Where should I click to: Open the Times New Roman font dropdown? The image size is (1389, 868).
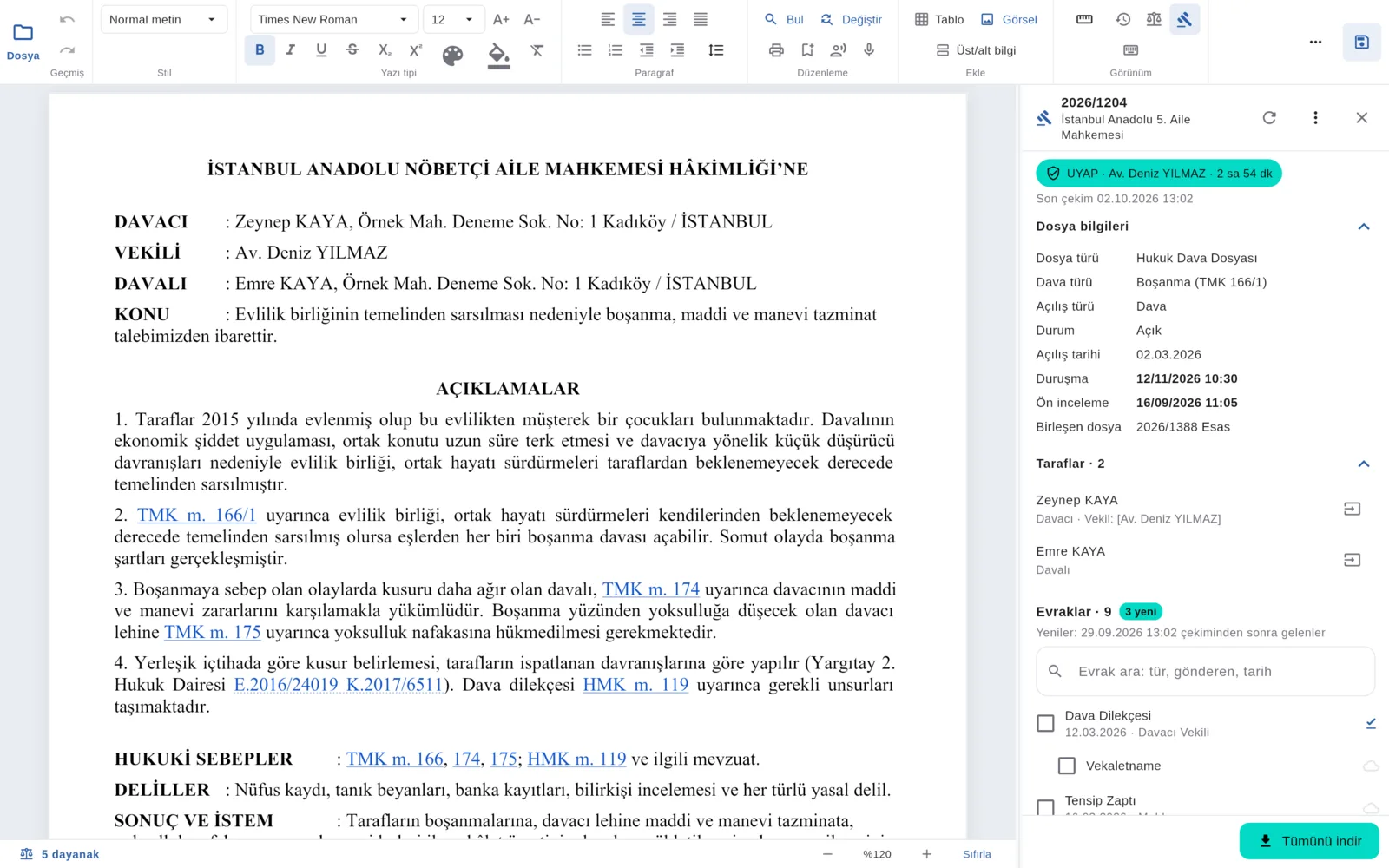coord(333,19)
